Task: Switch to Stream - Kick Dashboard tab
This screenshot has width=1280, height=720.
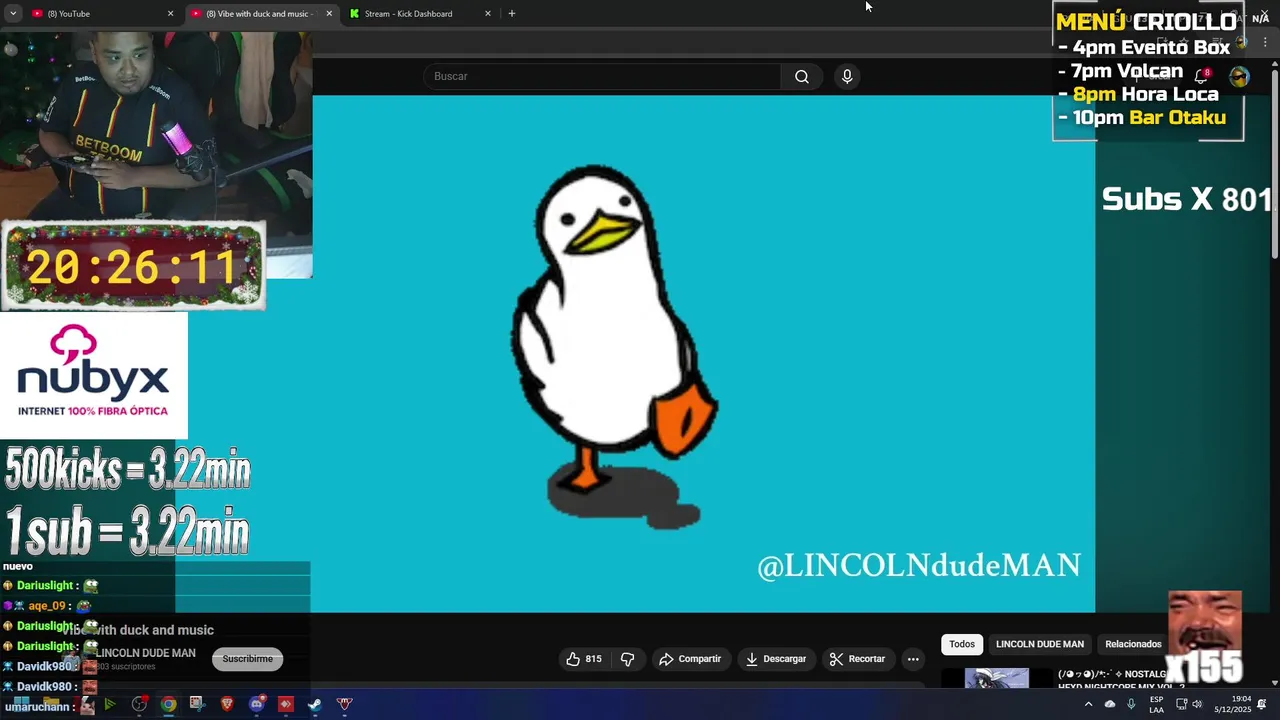Action: click(418, 14)
